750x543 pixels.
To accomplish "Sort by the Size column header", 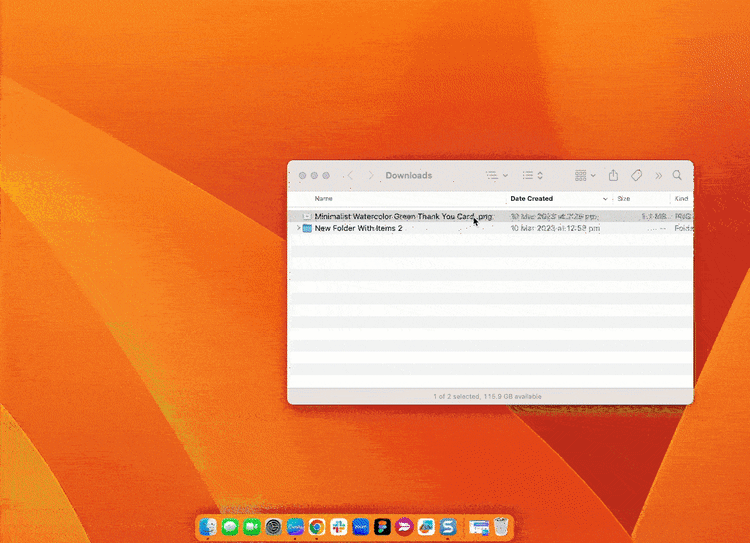I will coord(623,199).
